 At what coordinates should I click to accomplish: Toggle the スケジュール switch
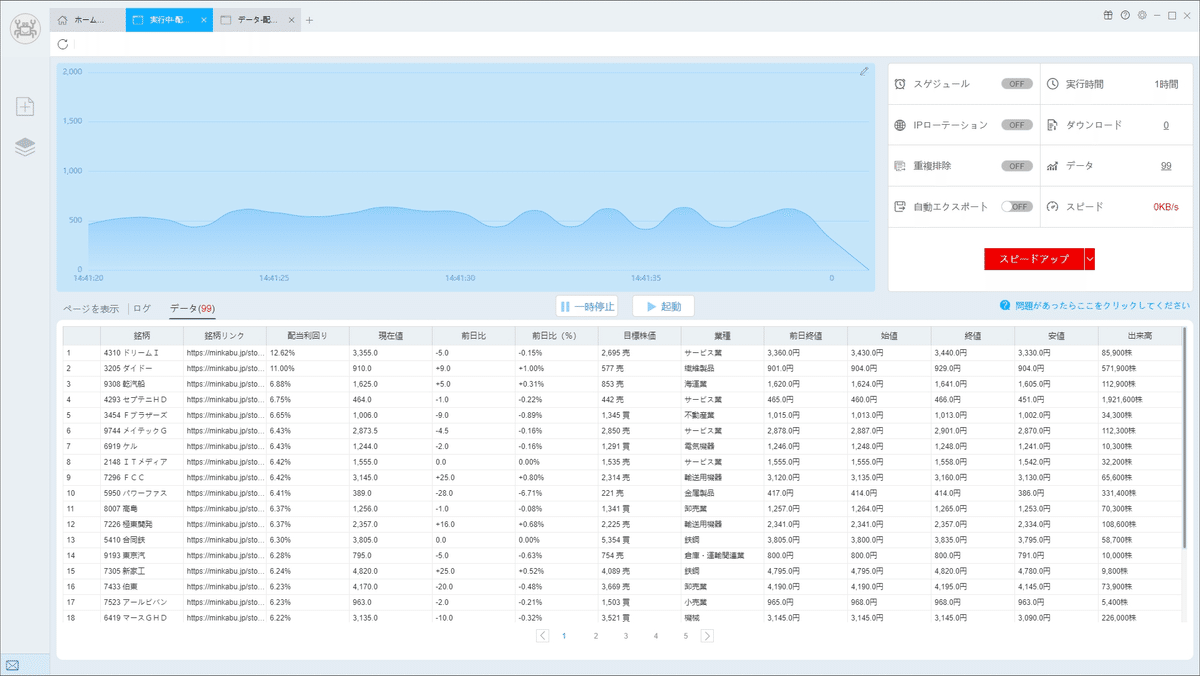[1017, 84]
